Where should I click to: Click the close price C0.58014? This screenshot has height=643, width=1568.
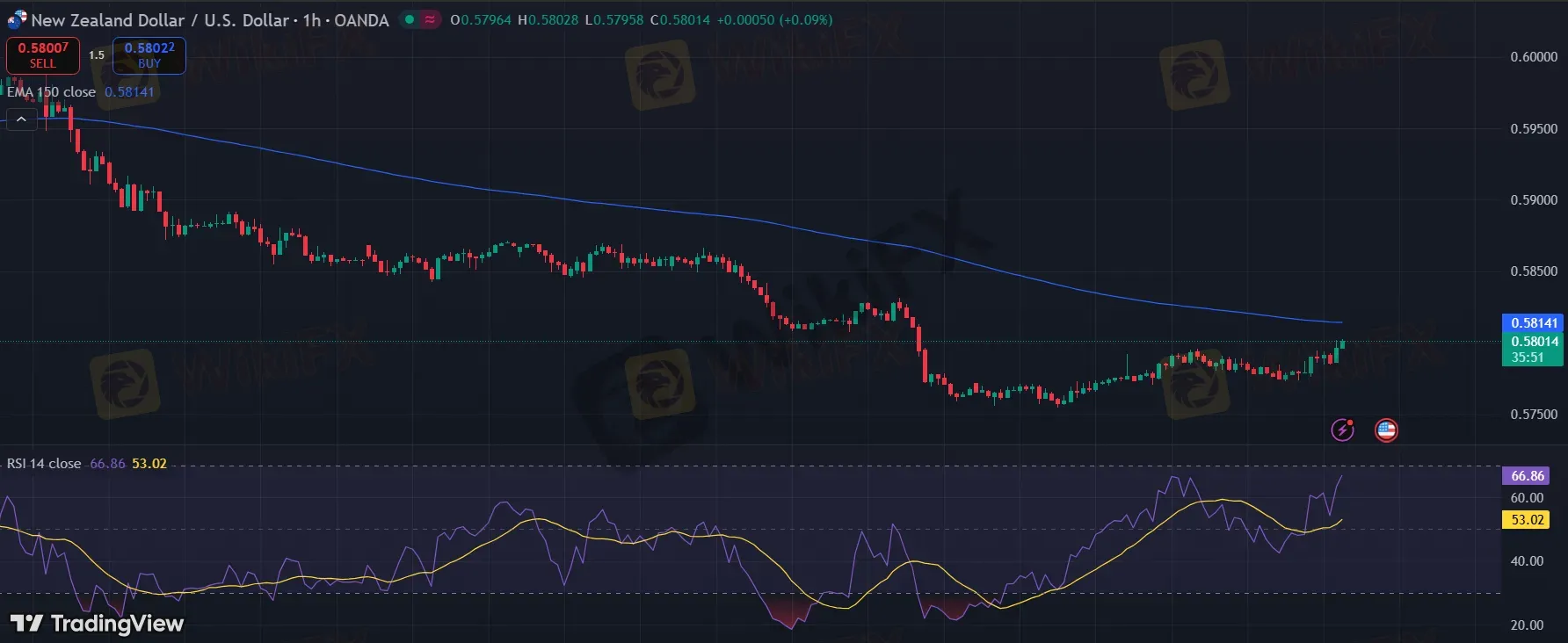click(680, 19)
